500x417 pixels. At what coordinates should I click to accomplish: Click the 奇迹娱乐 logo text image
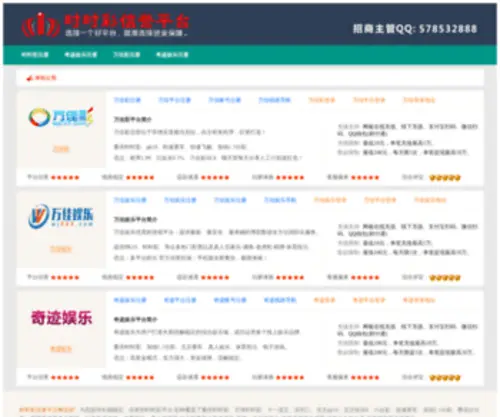coord(61,318)
